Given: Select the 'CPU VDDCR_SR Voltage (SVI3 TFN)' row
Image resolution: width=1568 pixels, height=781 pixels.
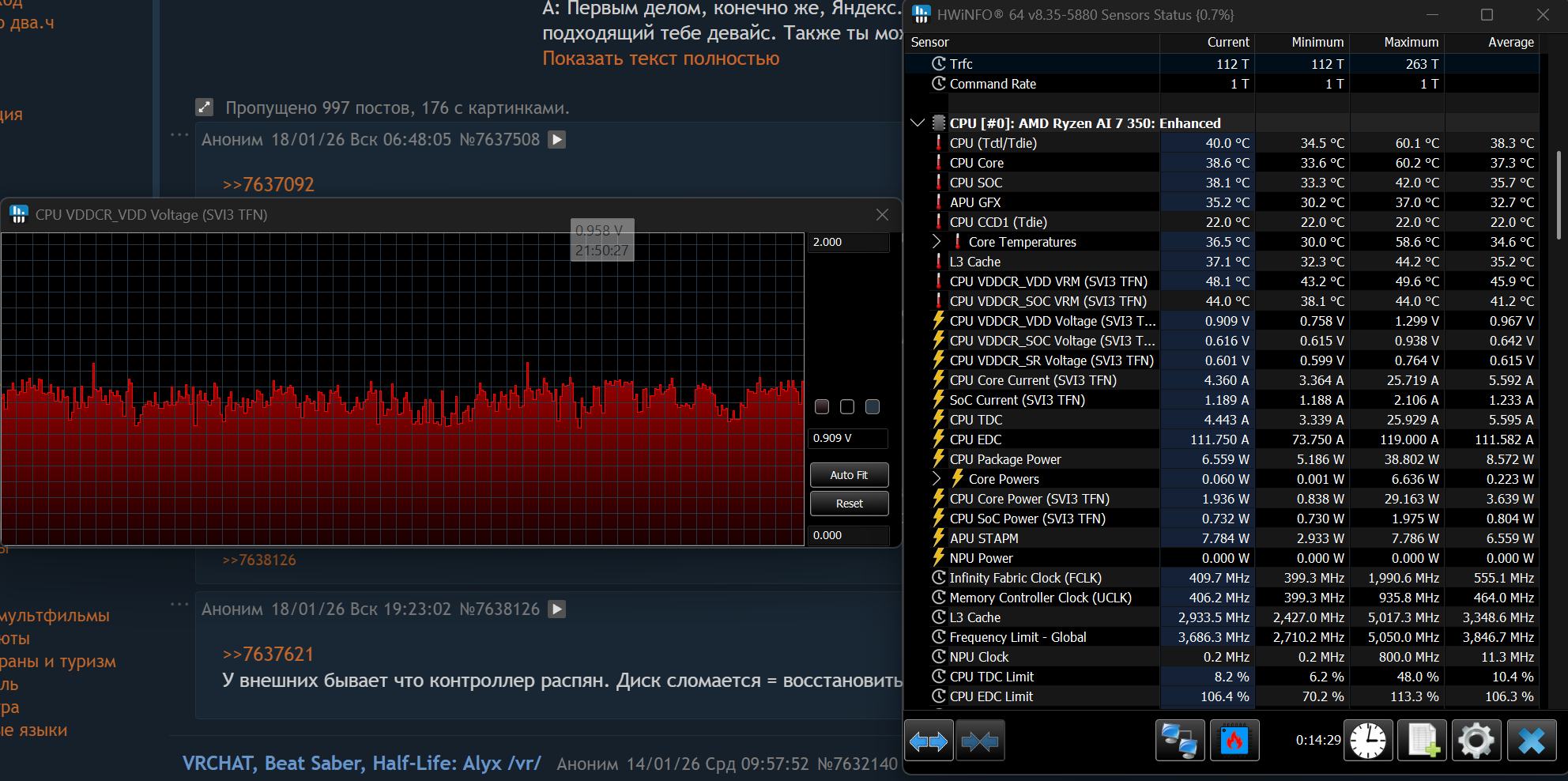Looking at the screenshot, I should [x=1223, y=360].
